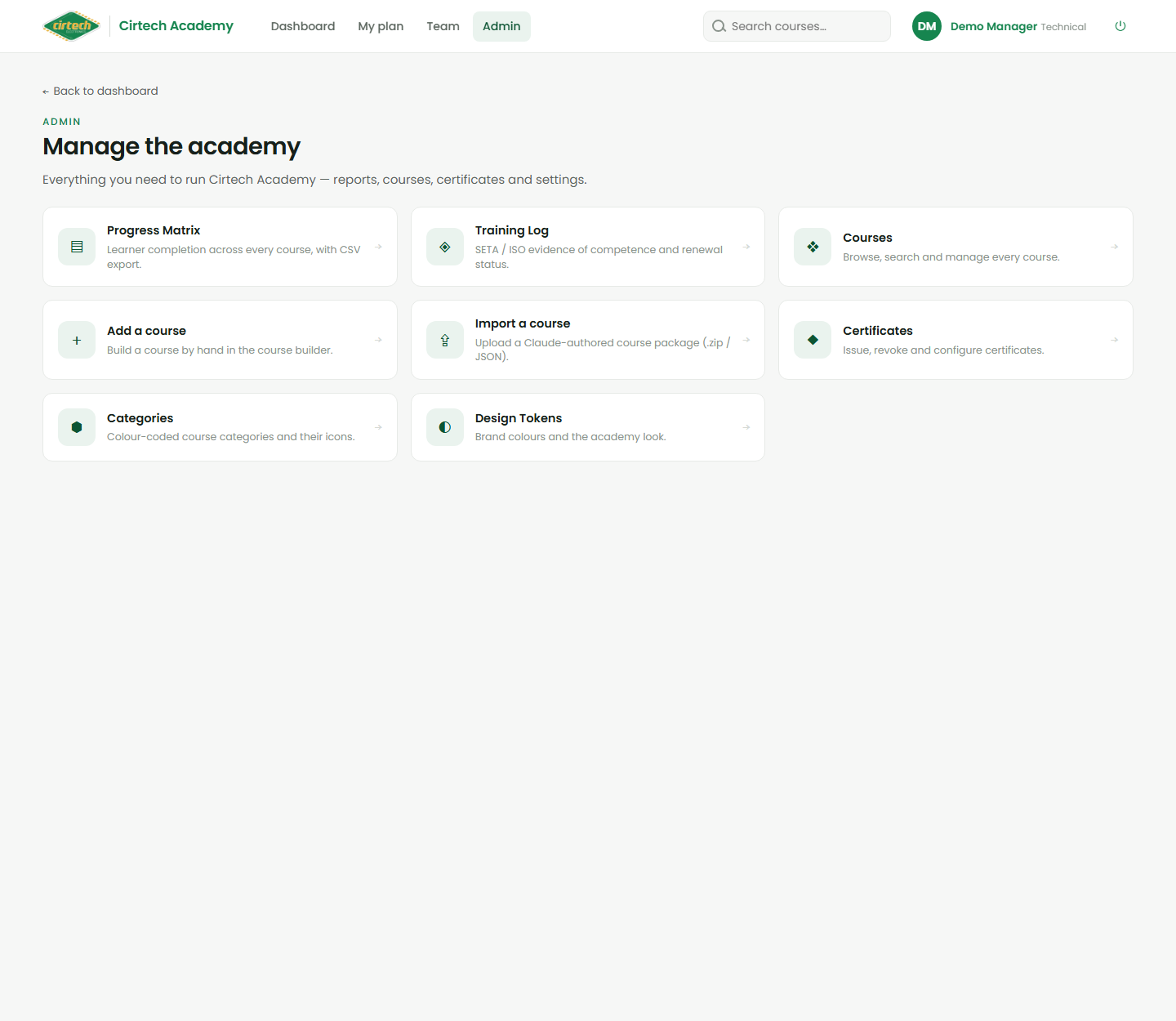This screenshot has height=1021, width=1176.
Task: Click the arrow on Add a course card
Action: click(378, 340)
